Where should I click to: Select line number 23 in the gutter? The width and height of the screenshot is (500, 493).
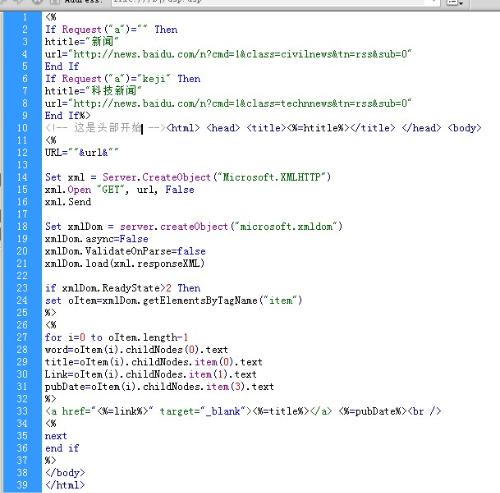tap(22, 288)
